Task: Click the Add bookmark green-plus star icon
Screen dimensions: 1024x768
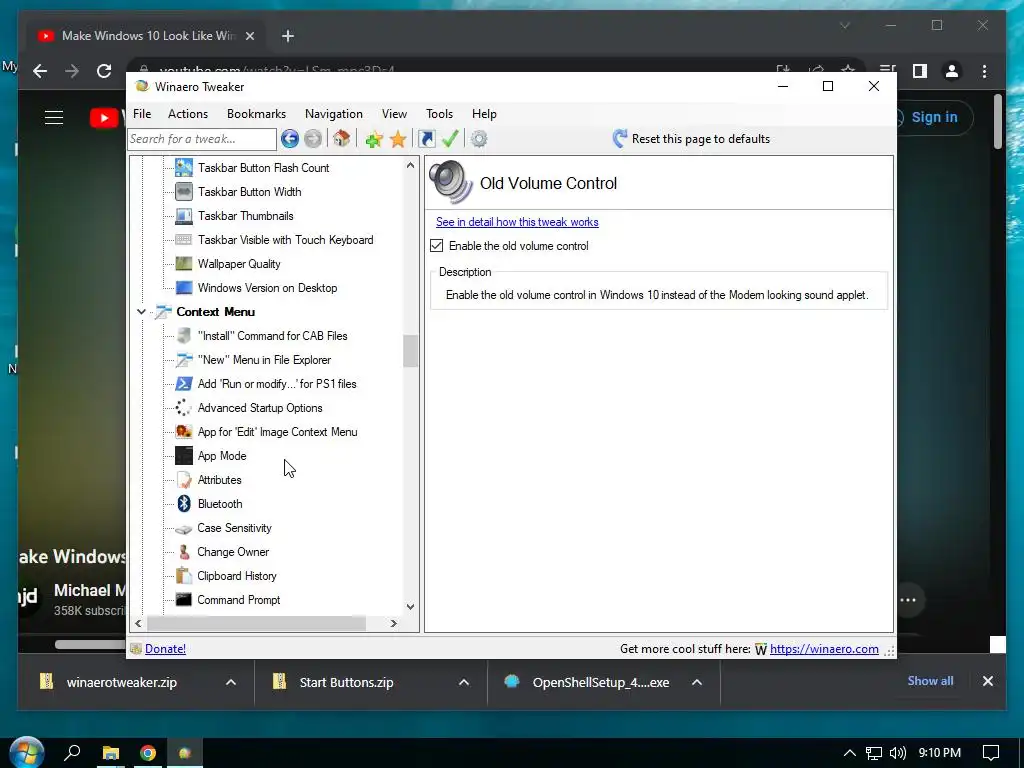Action: (374, 138)
